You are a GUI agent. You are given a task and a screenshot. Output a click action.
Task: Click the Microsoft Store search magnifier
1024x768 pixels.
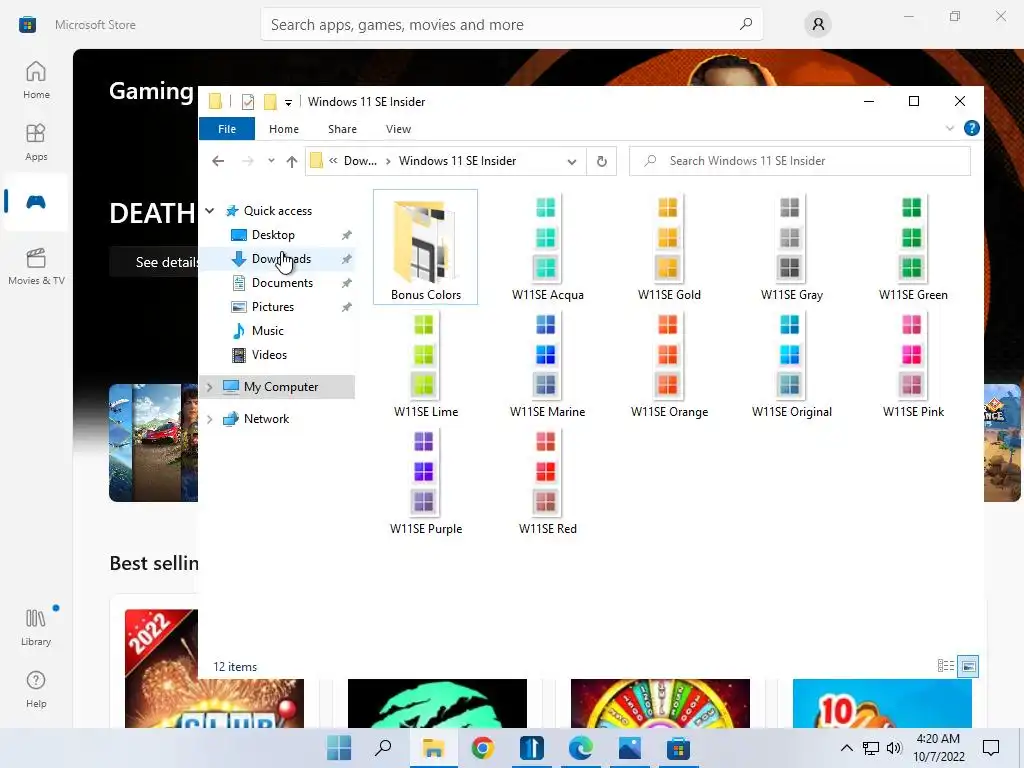coord(745,24)
